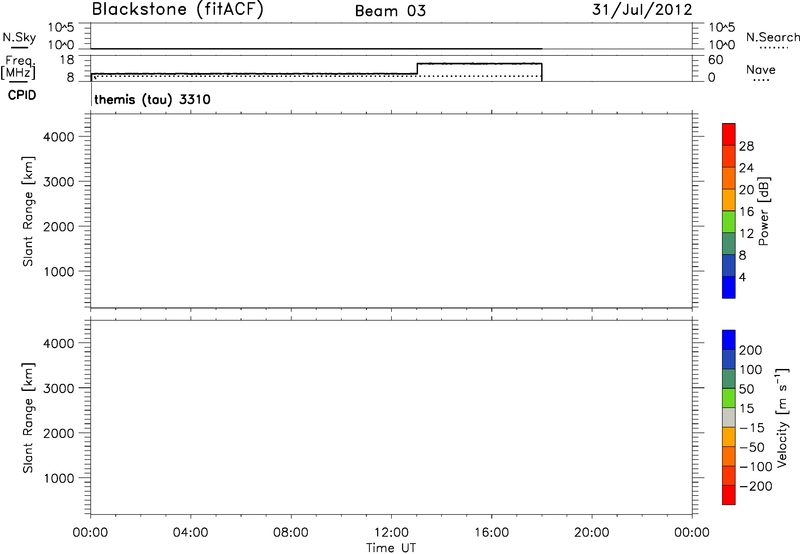
Task: Click the Nave legend label
Action: click(761, 69)
